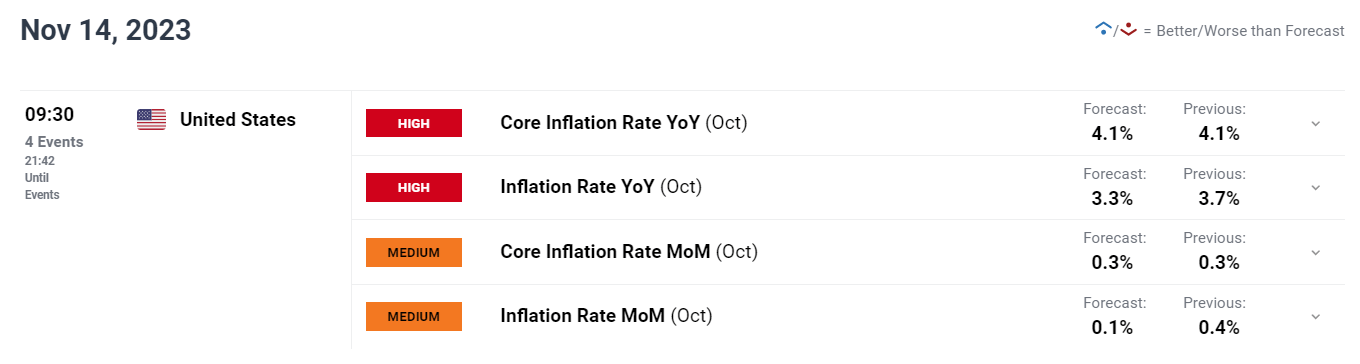Click MEDIUM badge beside Inflation Rate MoM
This screenshot has width=1360, height=364.
pos(414,316)
